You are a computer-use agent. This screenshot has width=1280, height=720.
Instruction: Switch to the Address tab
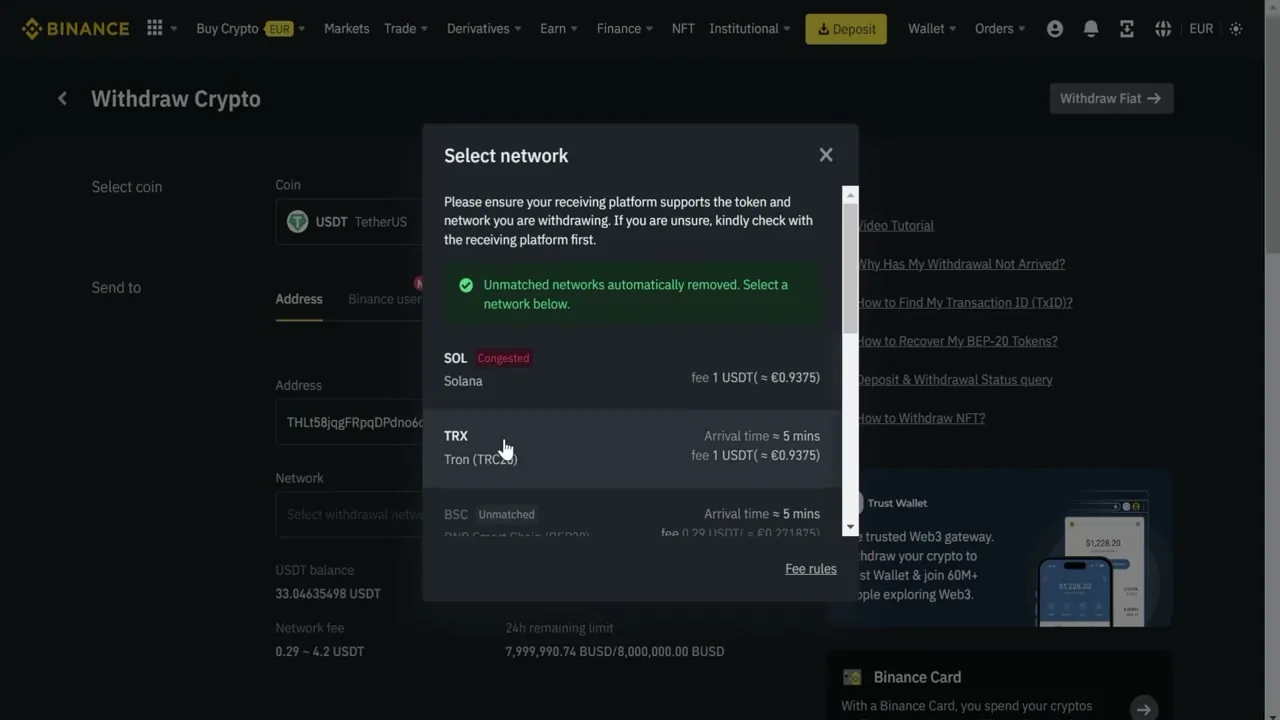tap(299, 299)
